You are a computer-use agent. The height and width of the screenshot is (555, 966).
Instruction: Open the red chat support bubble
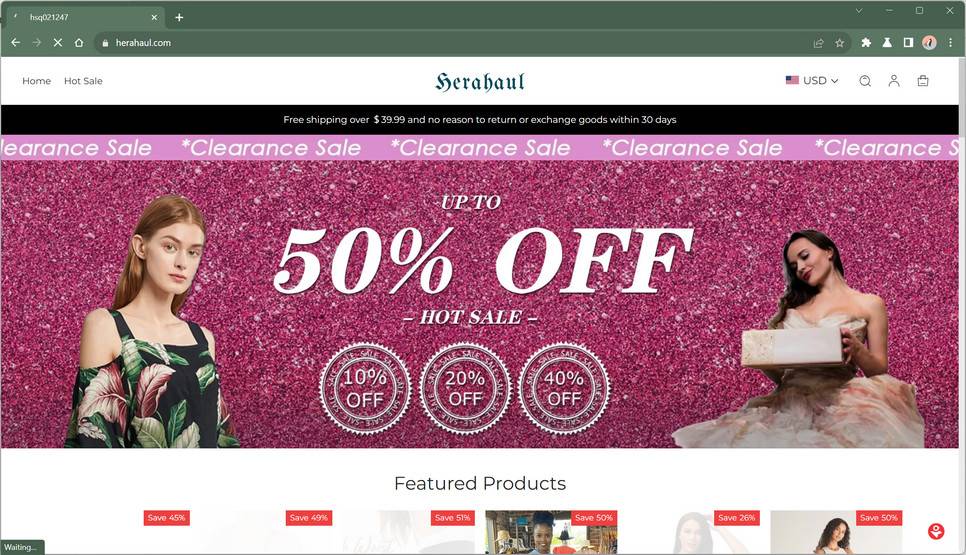click(x=936, y=531)
